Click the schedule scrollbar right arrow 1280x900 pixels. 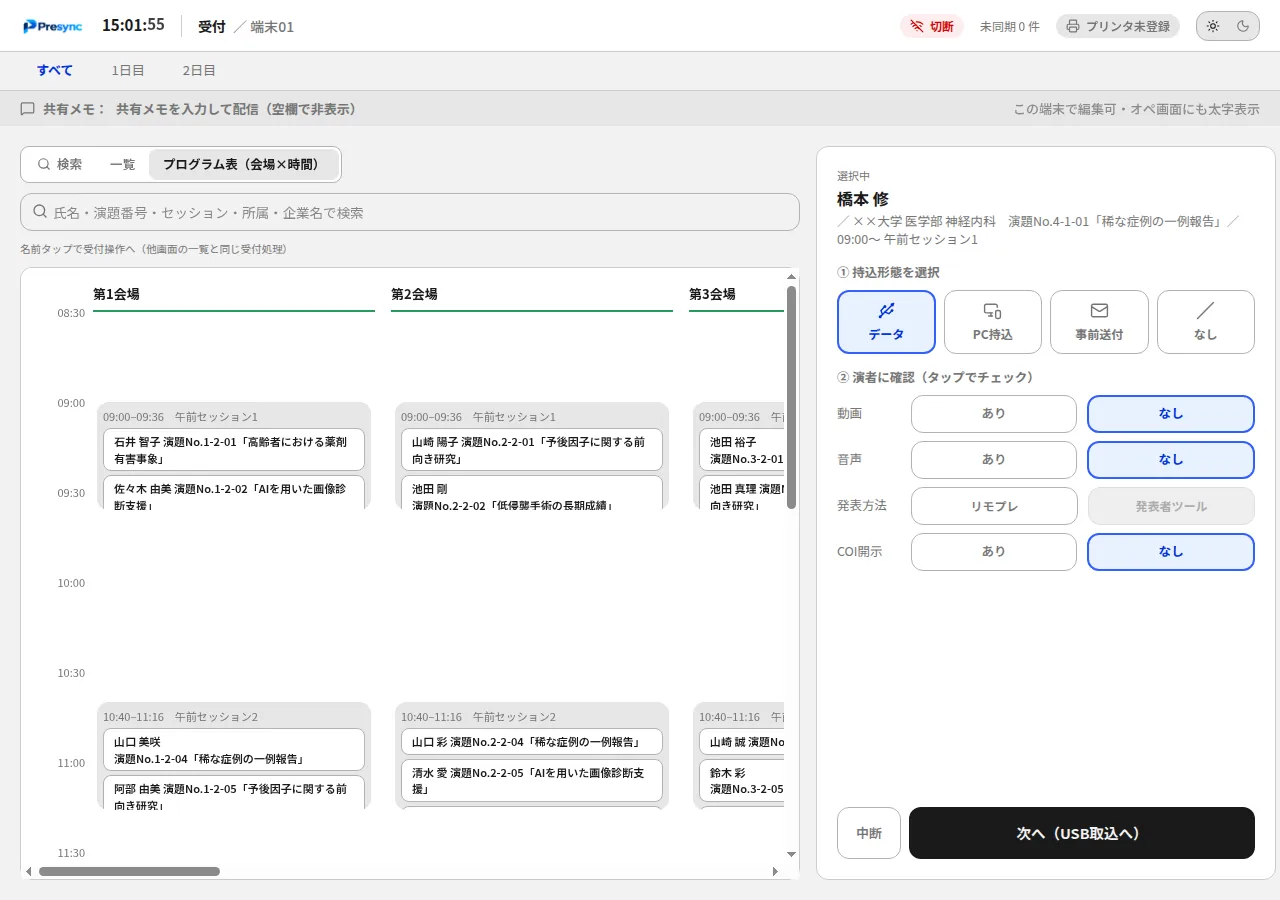(x=775, y=871)
